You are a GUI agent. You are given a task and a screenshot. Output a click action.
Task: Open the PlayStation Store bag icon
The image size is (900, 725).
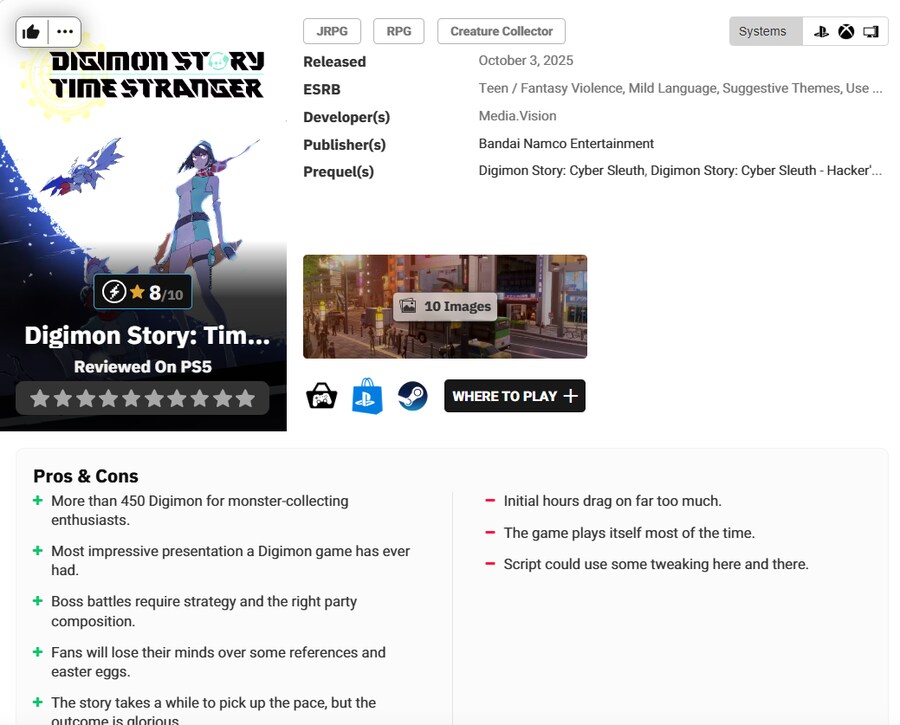coord(367,396)
